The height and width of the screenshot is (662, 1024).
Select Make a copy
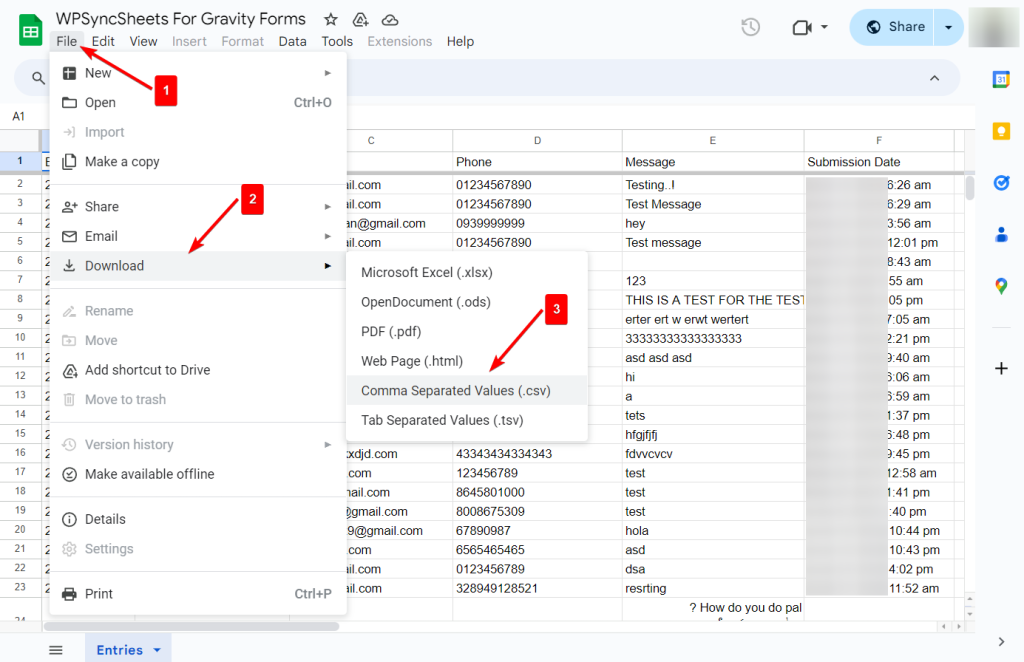click(198, 162)
